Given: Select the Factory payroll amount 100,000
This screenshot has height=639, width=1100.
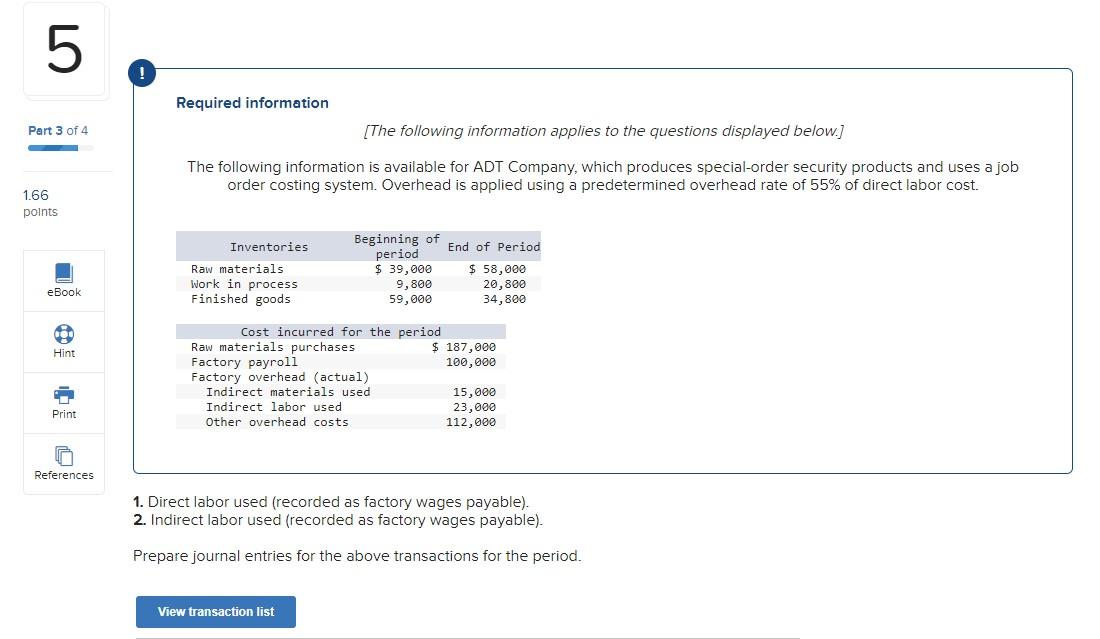Looking at the screenshot, I should coord(471,362).
